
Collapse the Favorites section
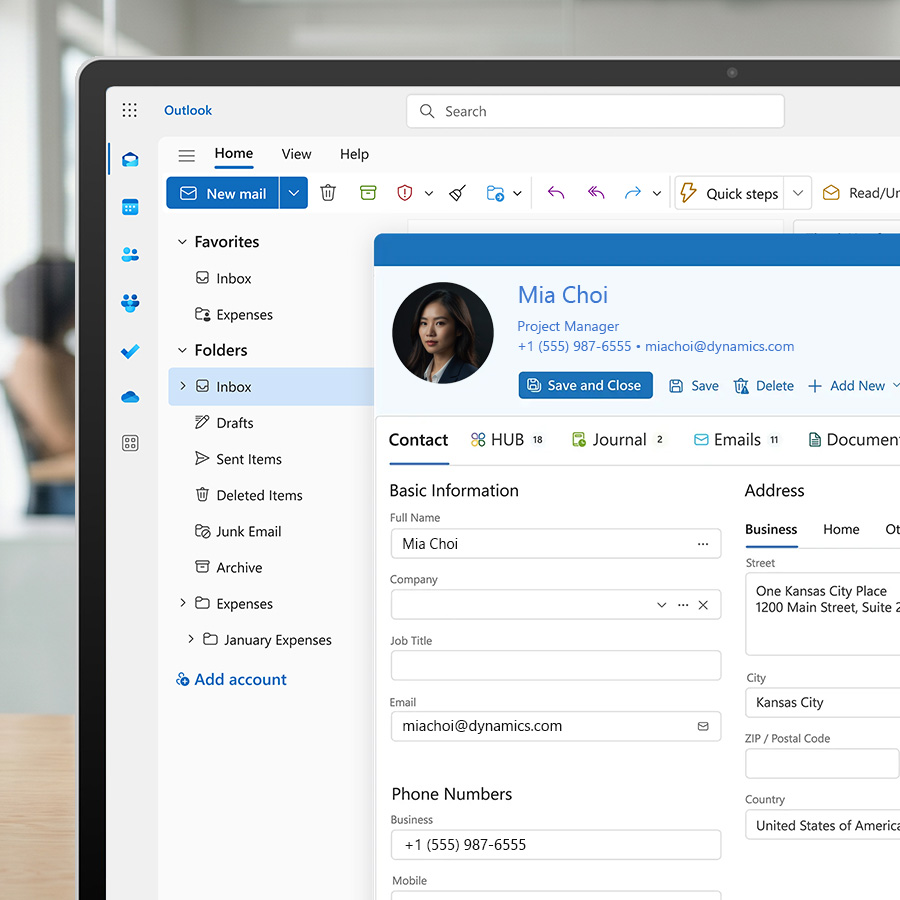[x=182, y=242]
